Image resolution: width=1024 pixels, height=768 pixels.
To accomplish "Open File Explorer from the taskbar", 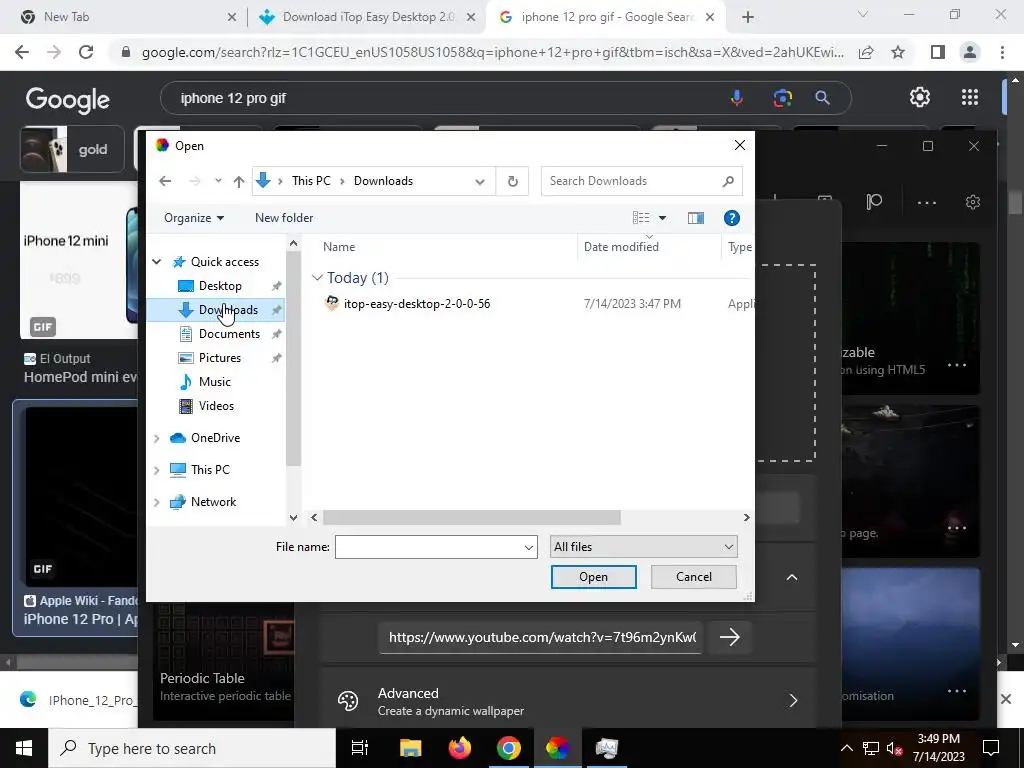I will pos(411,748).
